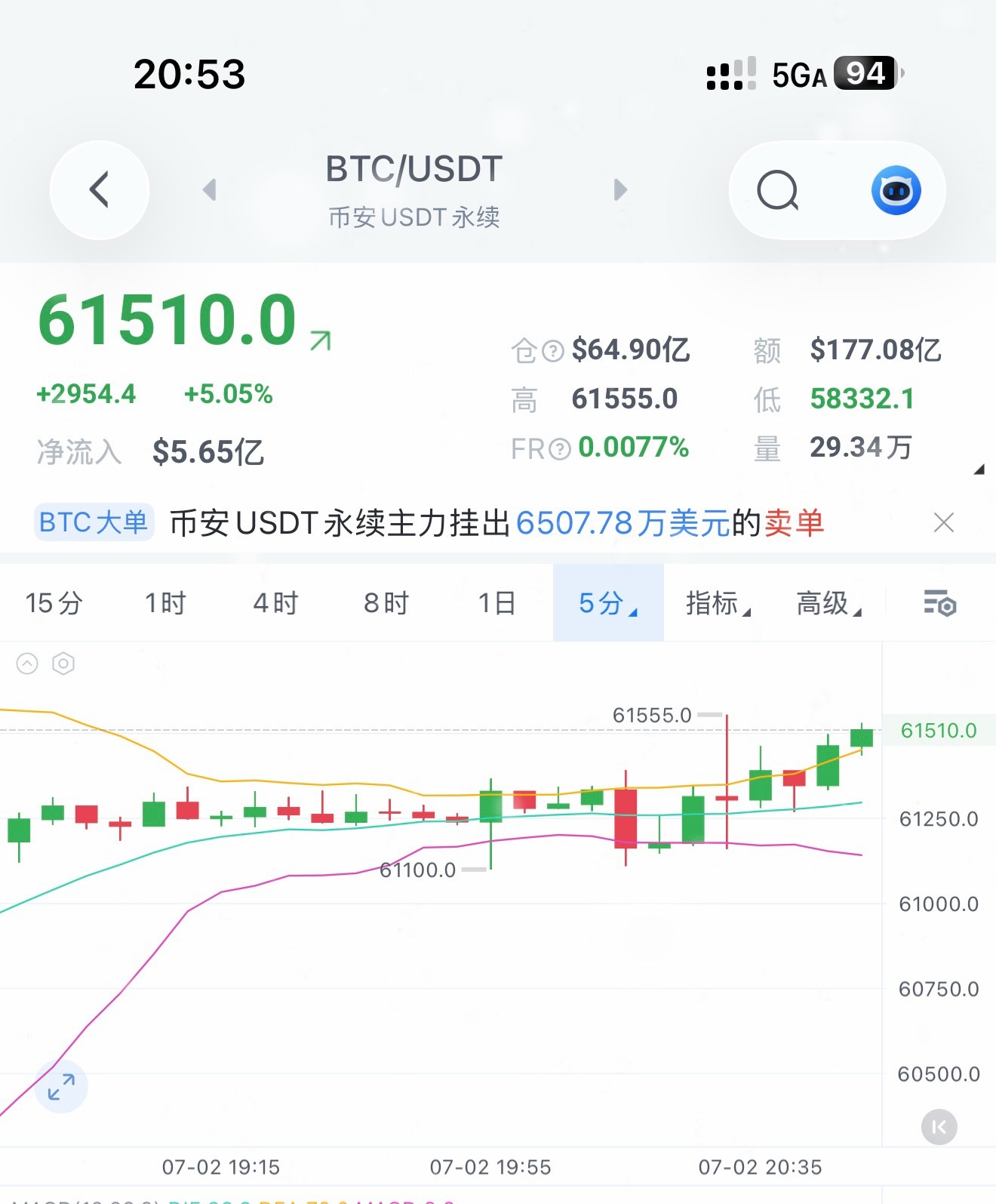
Task: Tap the FR funding rate help icon
Action: click(559, 449)
